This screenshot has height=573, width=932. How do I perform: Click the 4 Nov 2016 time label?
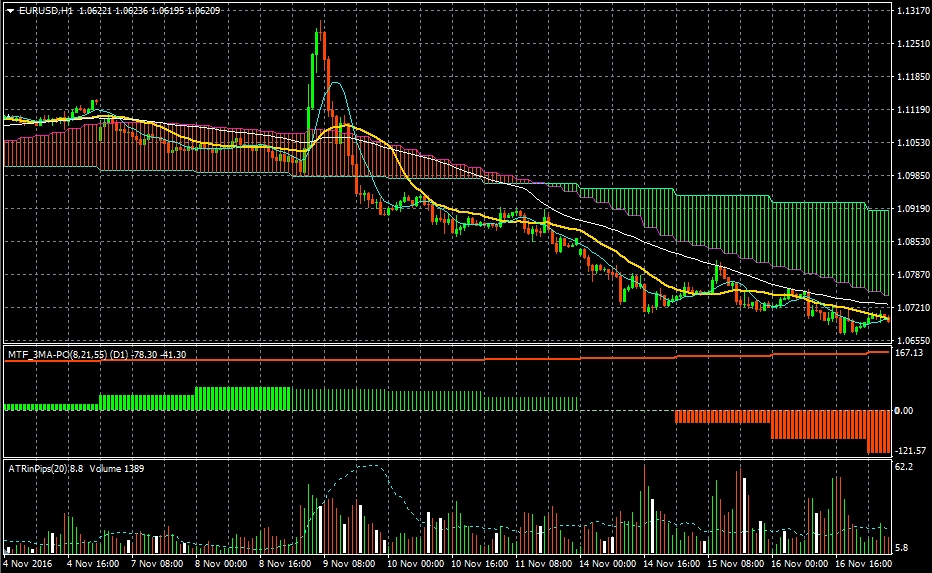coord(27,563)
